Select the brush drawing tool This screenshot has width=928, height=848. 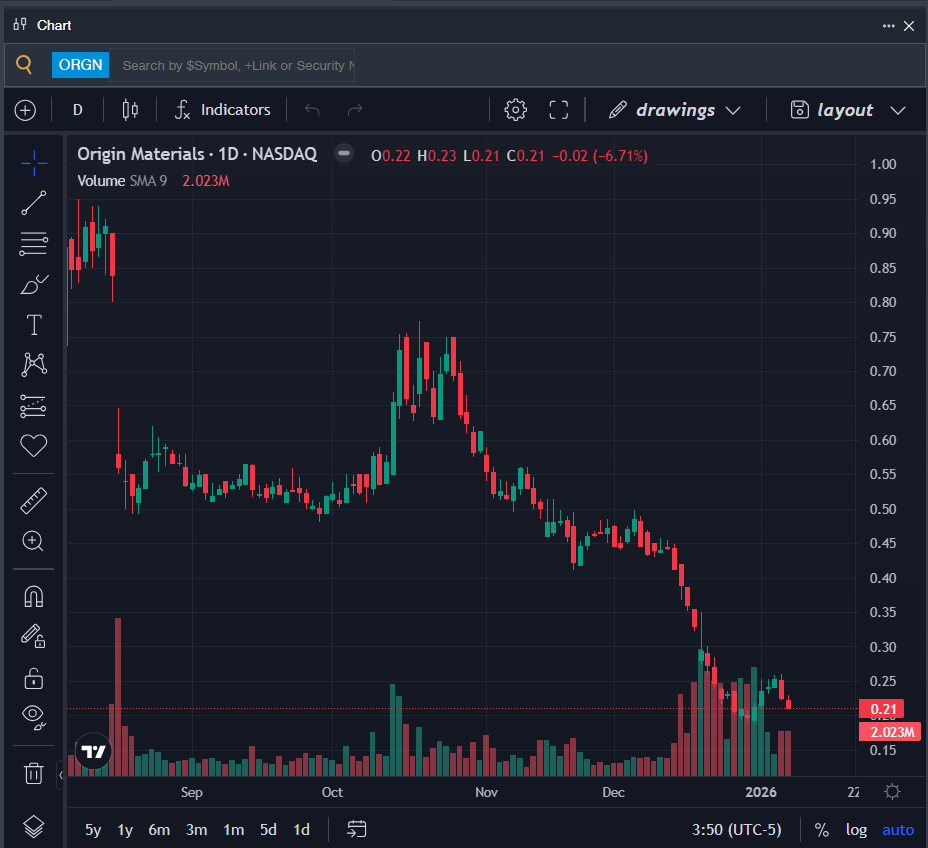point(34,285)
